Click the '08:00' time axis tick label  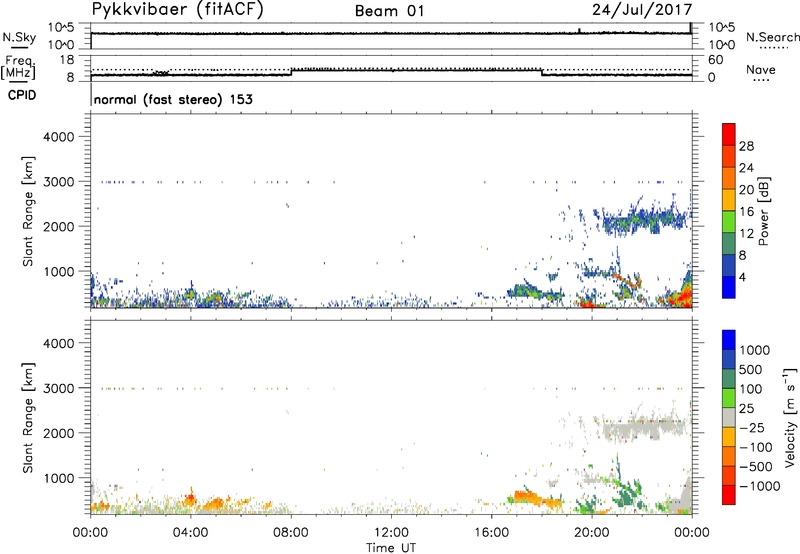pos(291,533)
